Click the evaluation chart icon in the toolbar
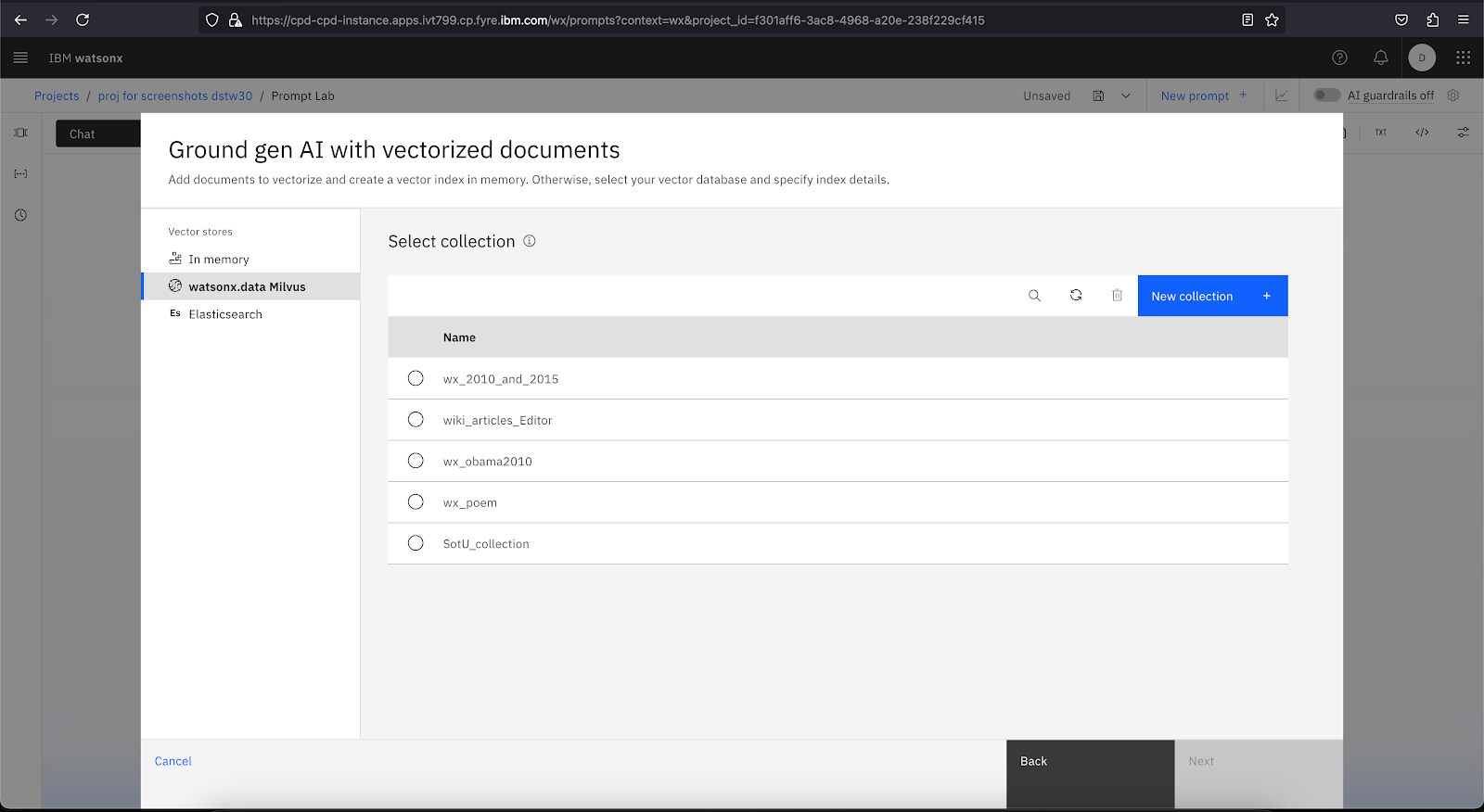 click(1281, 95)
